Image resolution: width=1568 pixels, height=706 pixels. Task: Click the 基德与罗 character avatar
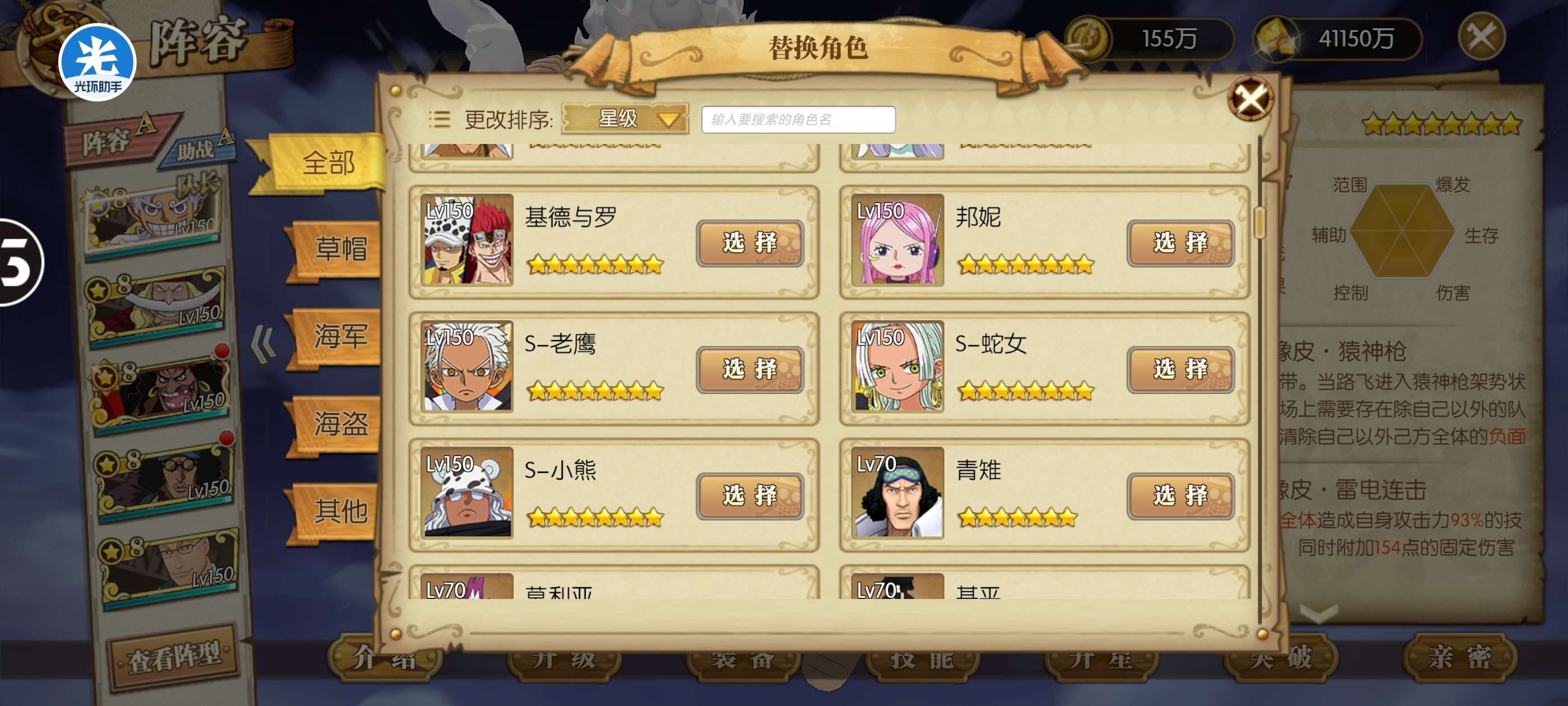pos(468,240)
